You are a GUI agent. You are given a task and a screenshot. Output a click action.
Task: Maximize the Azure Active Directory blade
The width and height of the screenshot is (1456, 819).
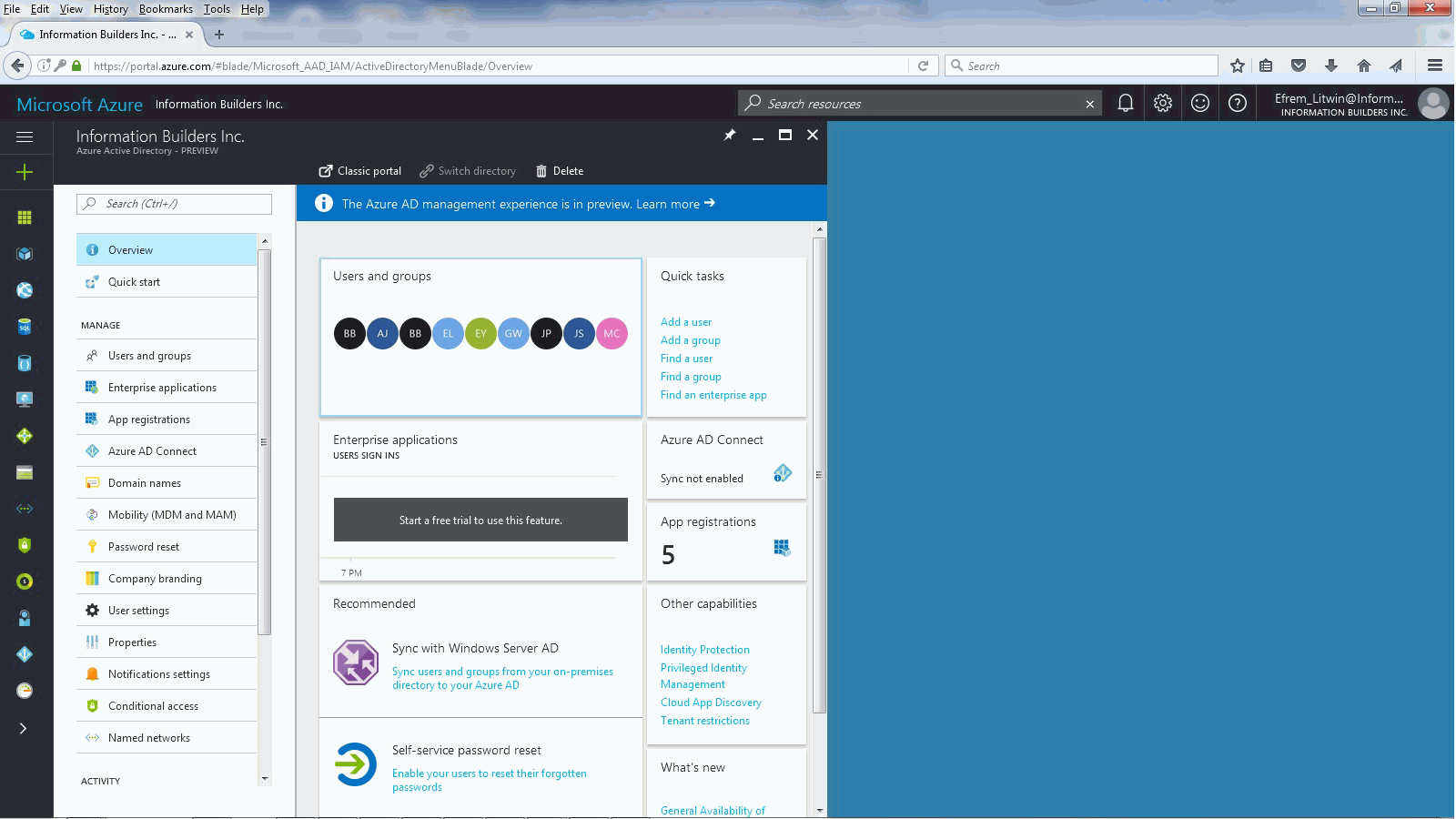pos(785,135)
